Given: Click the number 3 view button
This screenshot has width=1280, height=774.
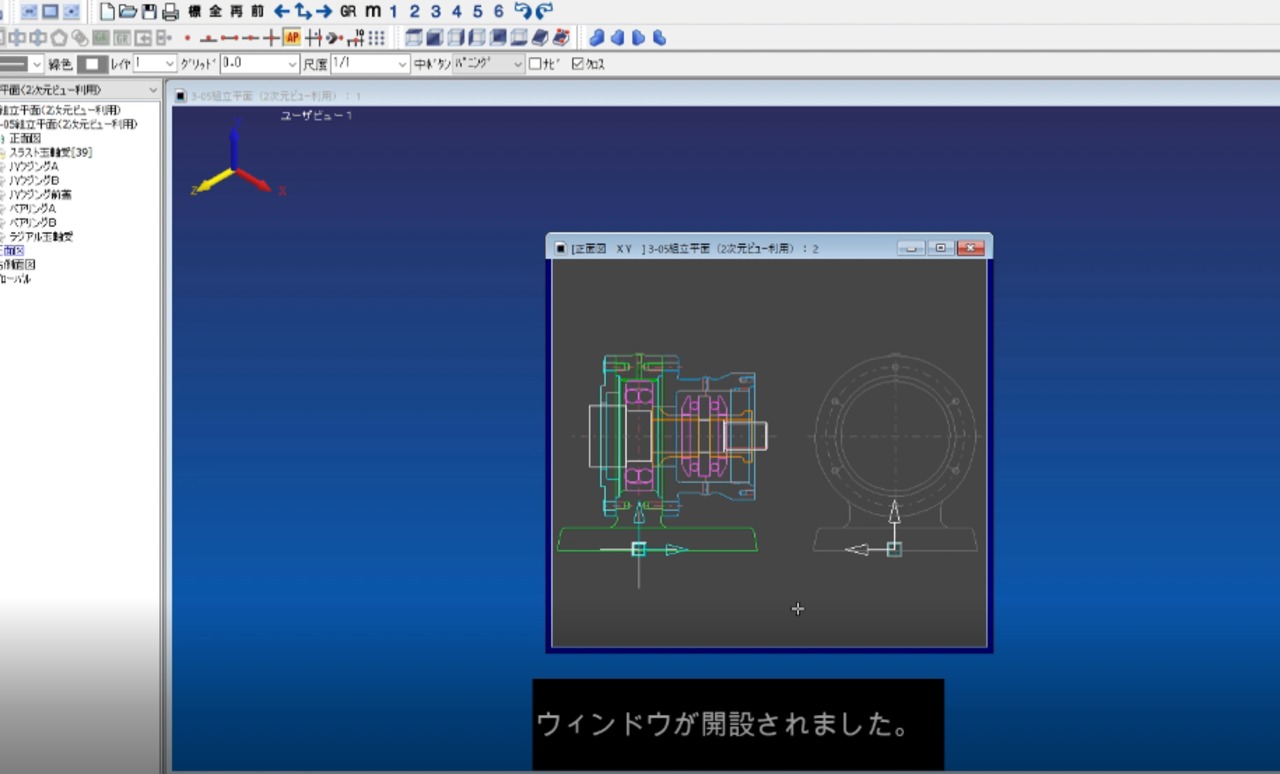Looking at the screenshot, I should (435, 11).
